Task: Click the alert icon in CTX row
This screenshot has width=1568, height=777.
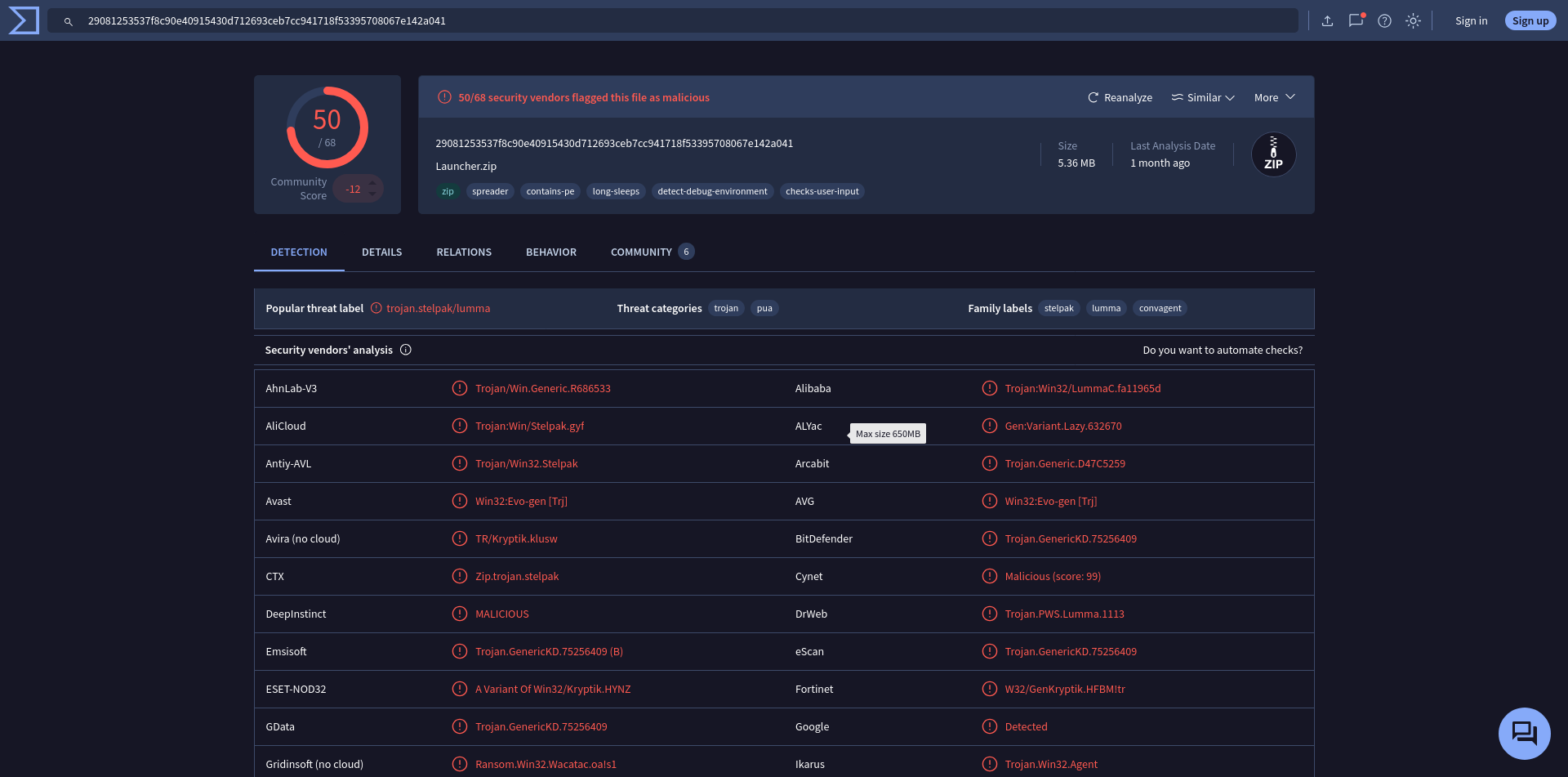Action: point(460,576)
